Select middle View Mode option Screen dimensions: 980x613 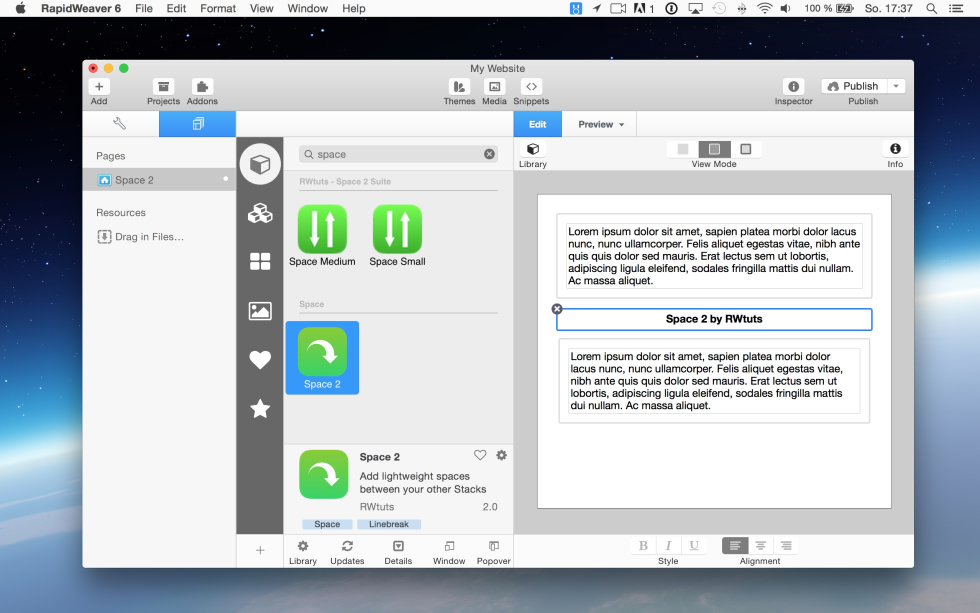714,149
